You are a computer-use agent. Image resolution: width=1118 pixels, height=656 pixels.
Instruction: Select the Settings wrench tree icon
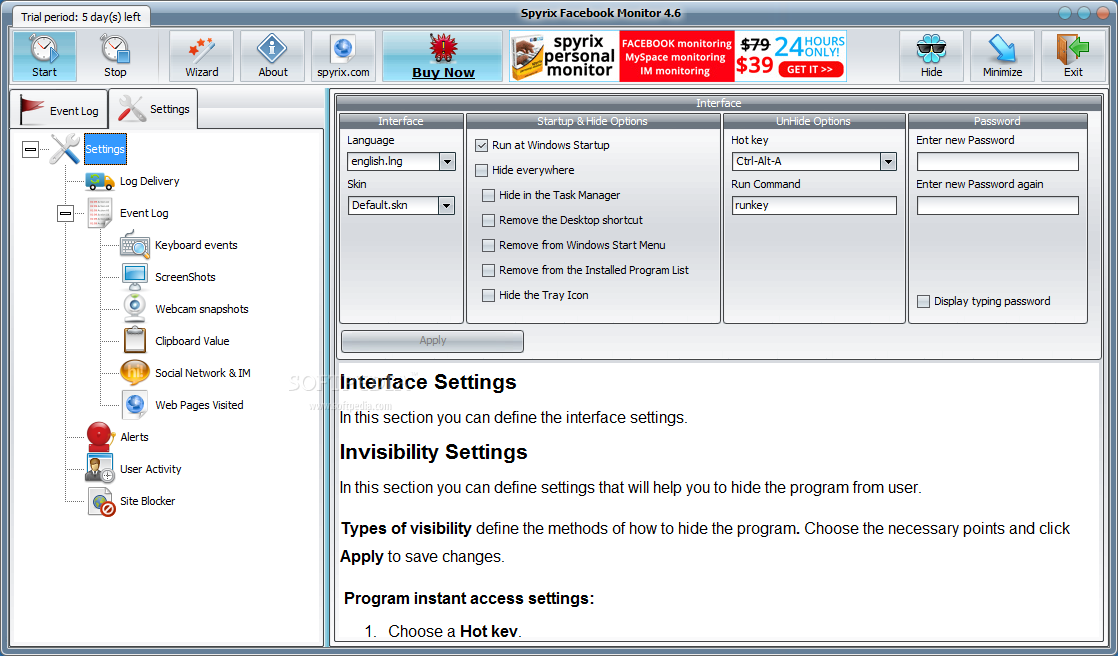tap(65, 149)
